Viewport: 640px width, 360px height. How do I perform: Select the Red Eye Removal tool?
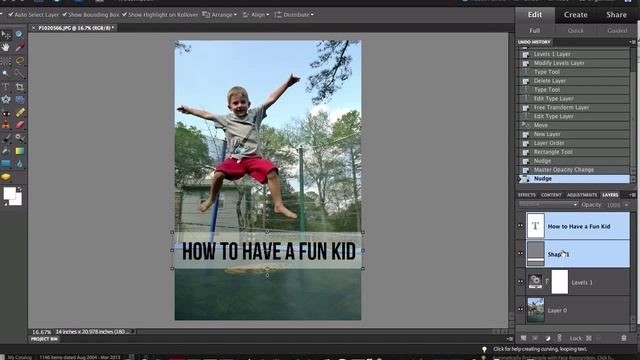(6, 113)
